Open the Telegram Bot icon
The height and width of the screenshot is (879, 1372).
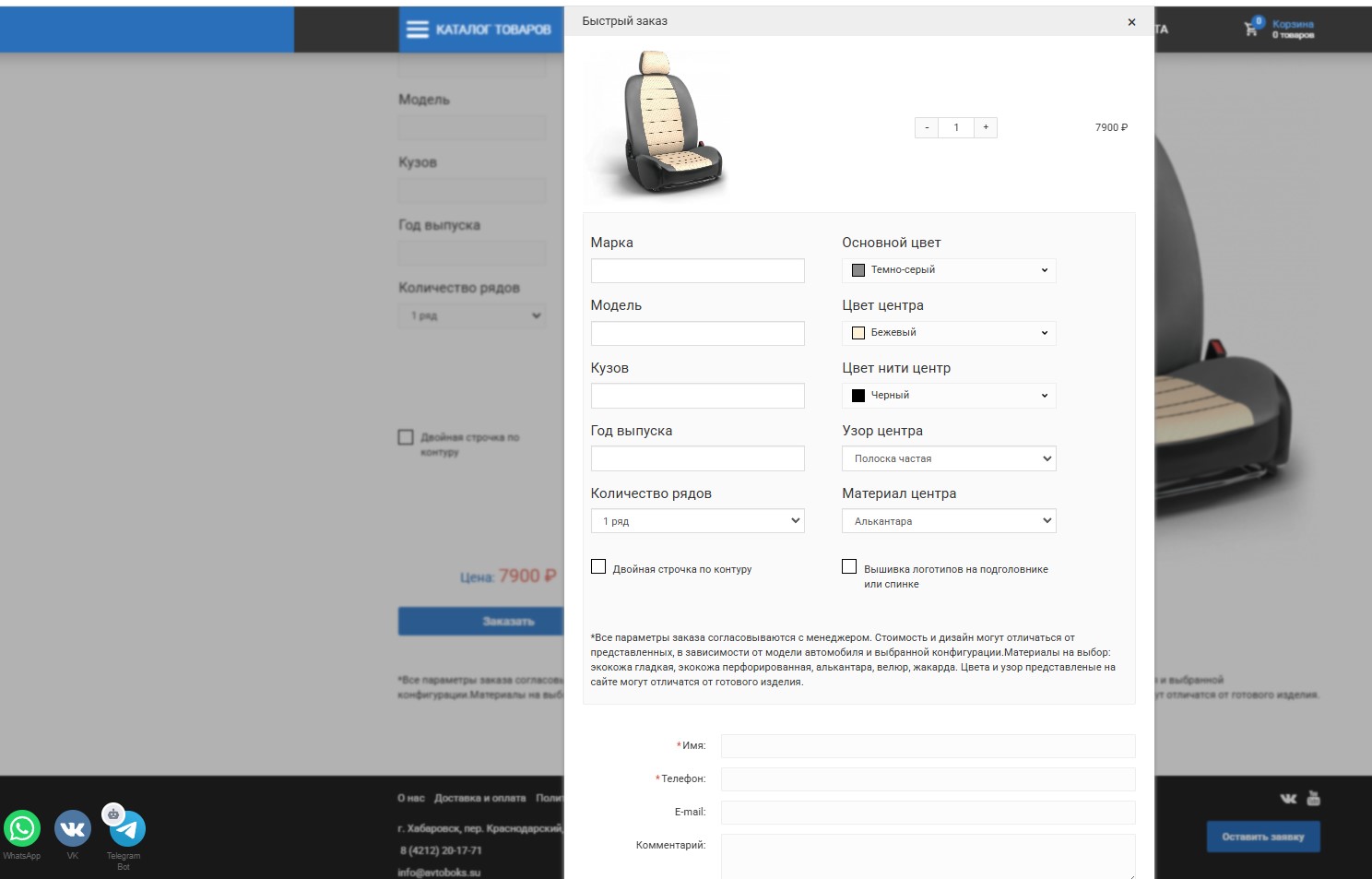pyautogui.click(x=127, y=829)
